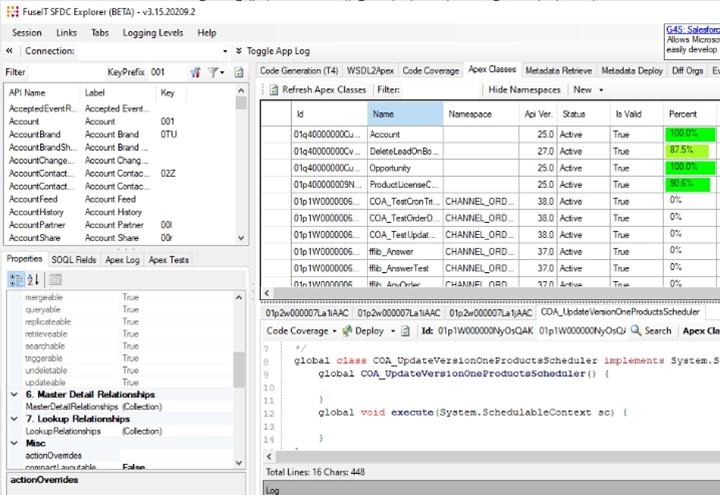Image resolution: width=720 pixels, height=495 pixels.
Task: Click the 90.6% coverage bar for ProductLicenseC...
Action: 688,184
